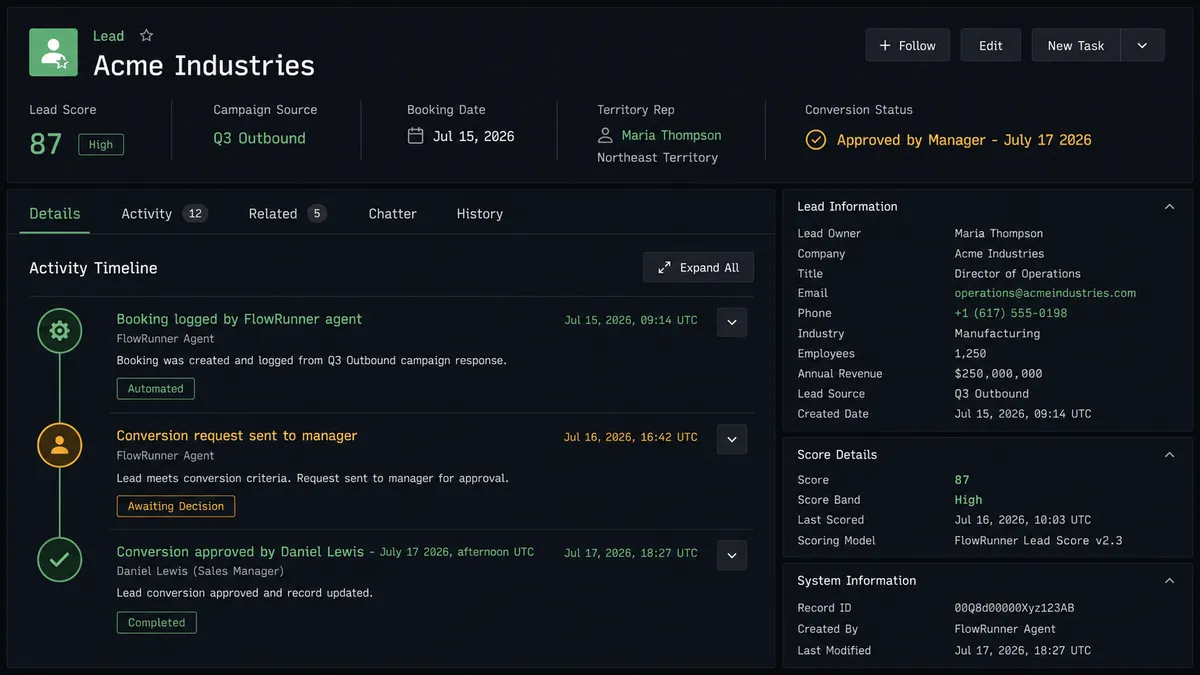1200x675 pixels.
Task: Click the timestamp Jul 16, 2026, 16:42 UTC
Action: coord(631,437)
